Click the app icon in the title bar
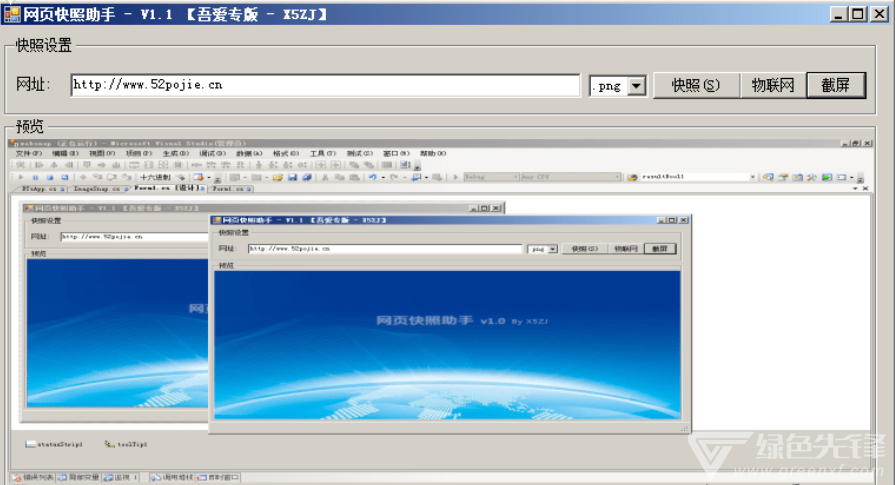Screen dimensions: 895x485 point(12,14)
